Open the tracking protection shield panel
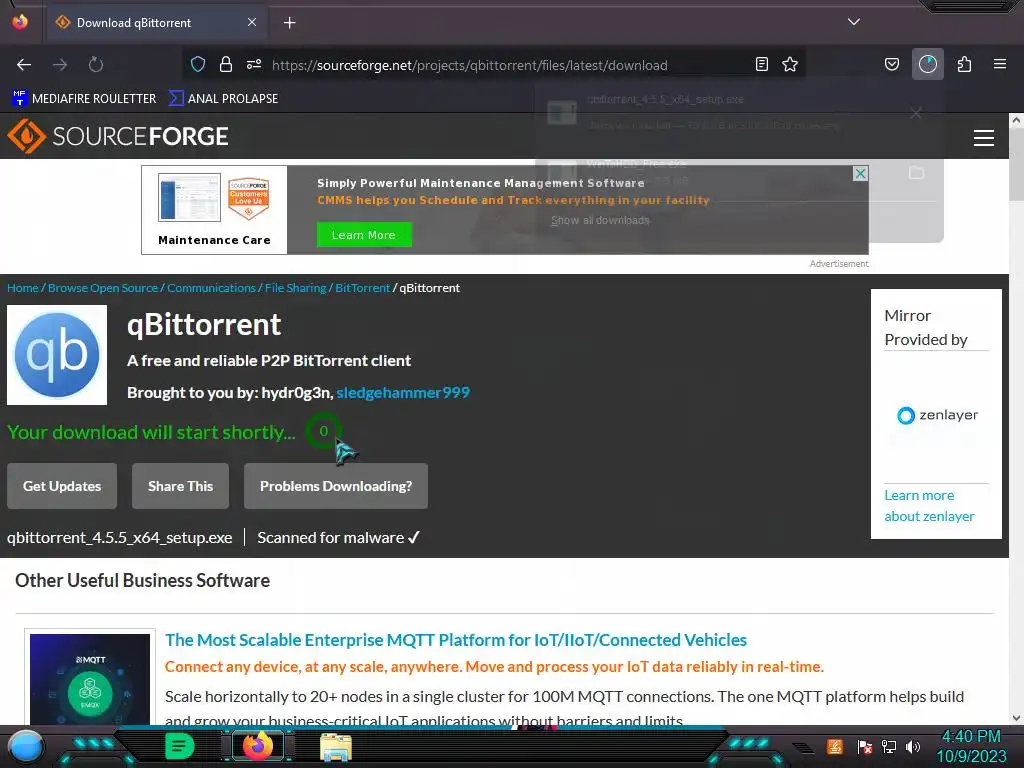 point(198,64)
